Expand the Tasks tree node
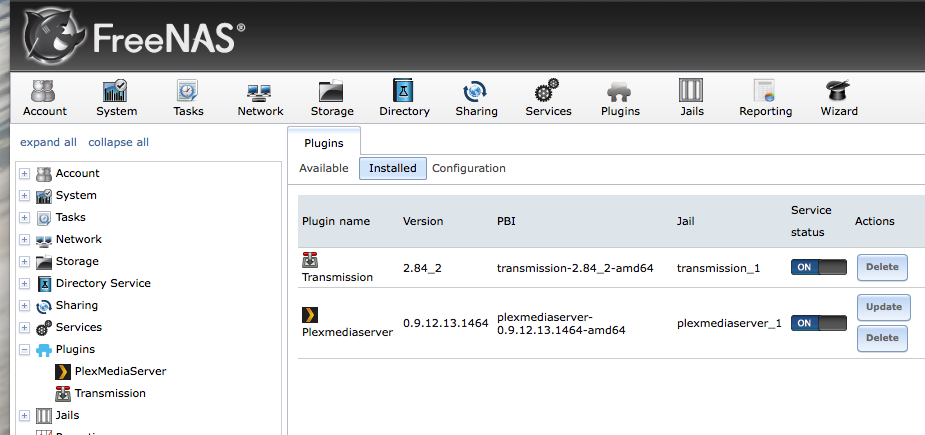This screenshot has height=435, width=925. pos(24,218)
